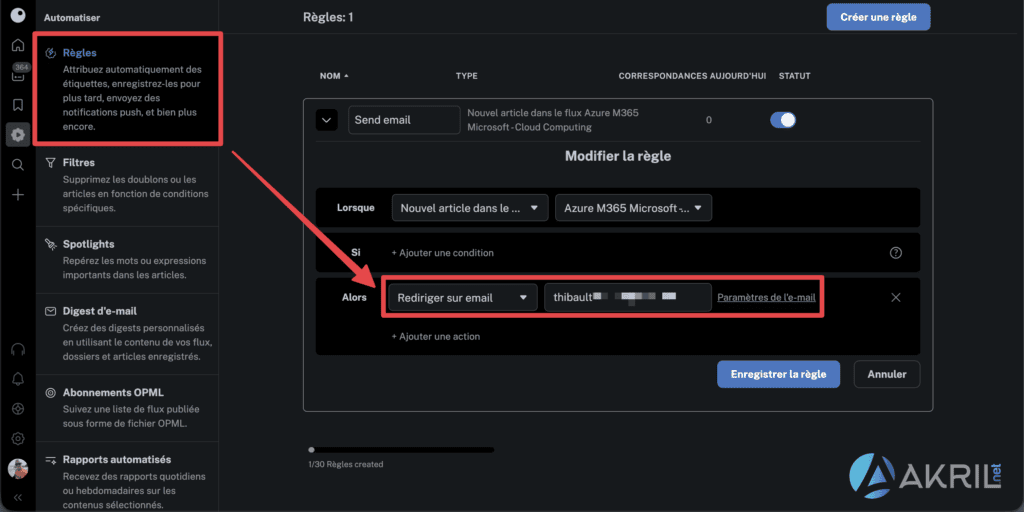Click the 1/30 rules created progress bar
This screenshot has height=512, width=1024.
(401, 450)
